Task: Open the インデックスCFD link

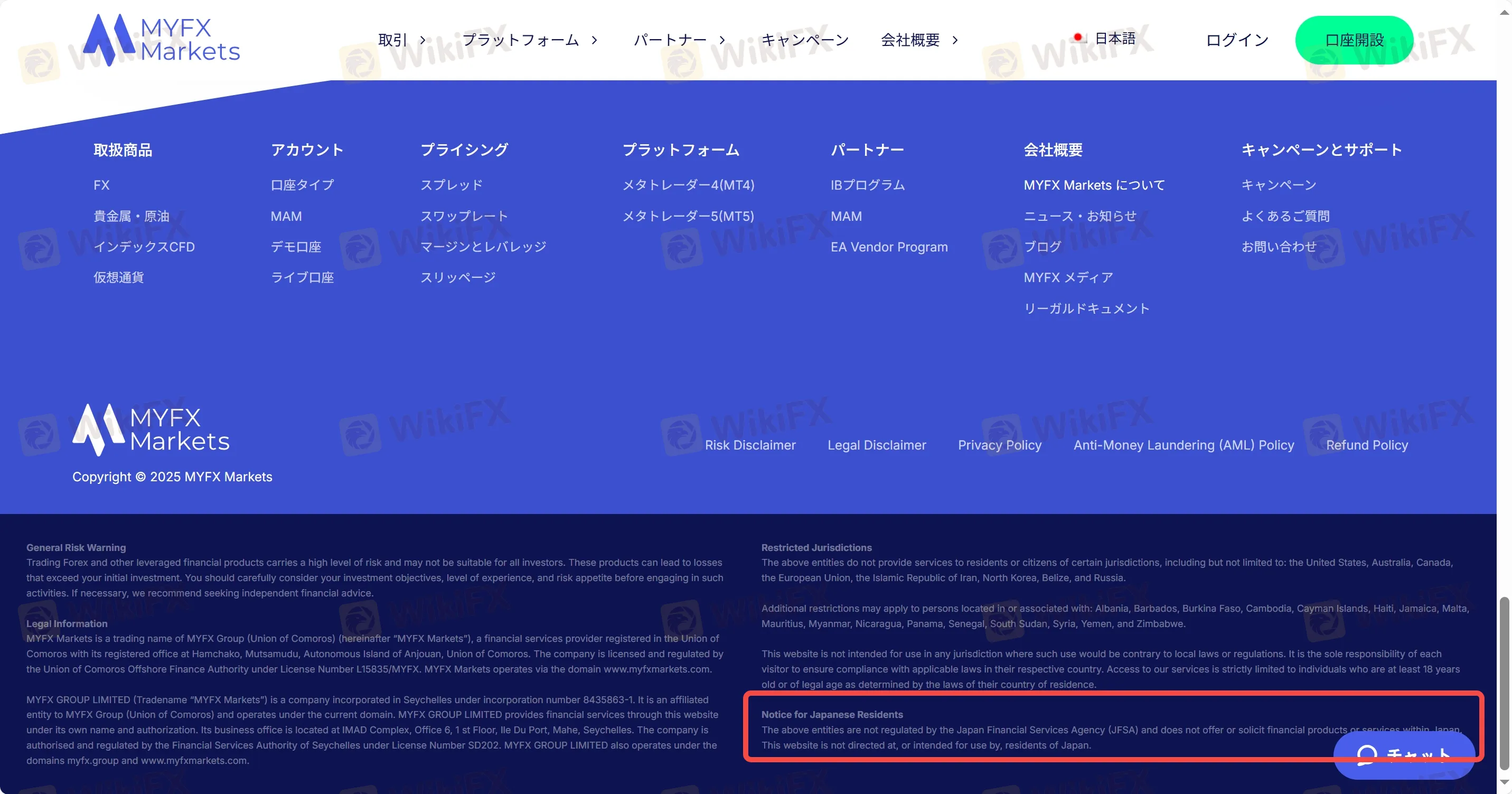Action: [144, 247]
